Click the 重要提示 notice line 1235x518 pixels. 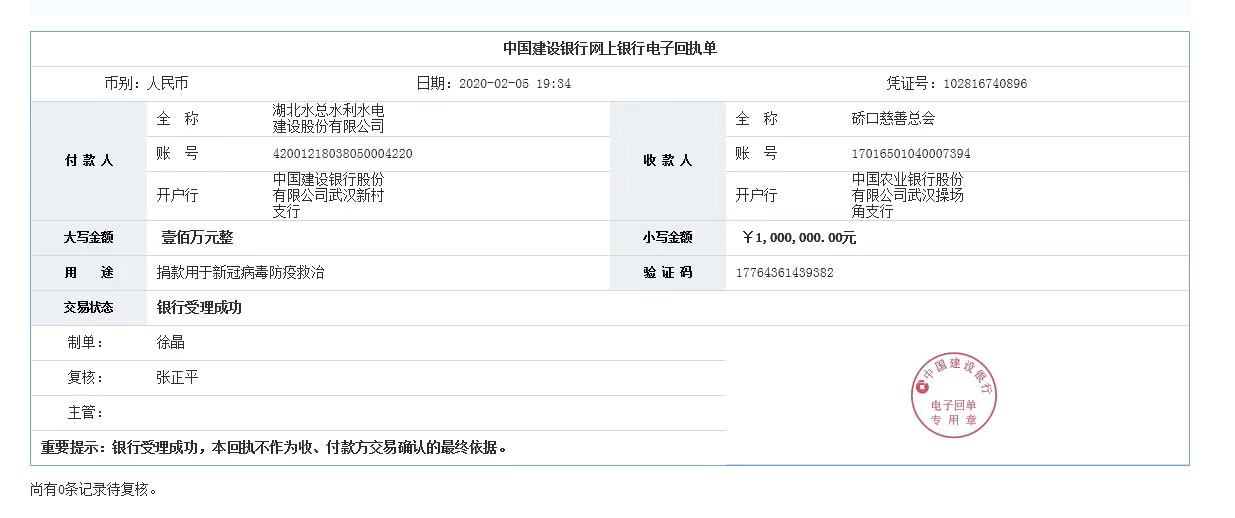[x=274, y=448]
